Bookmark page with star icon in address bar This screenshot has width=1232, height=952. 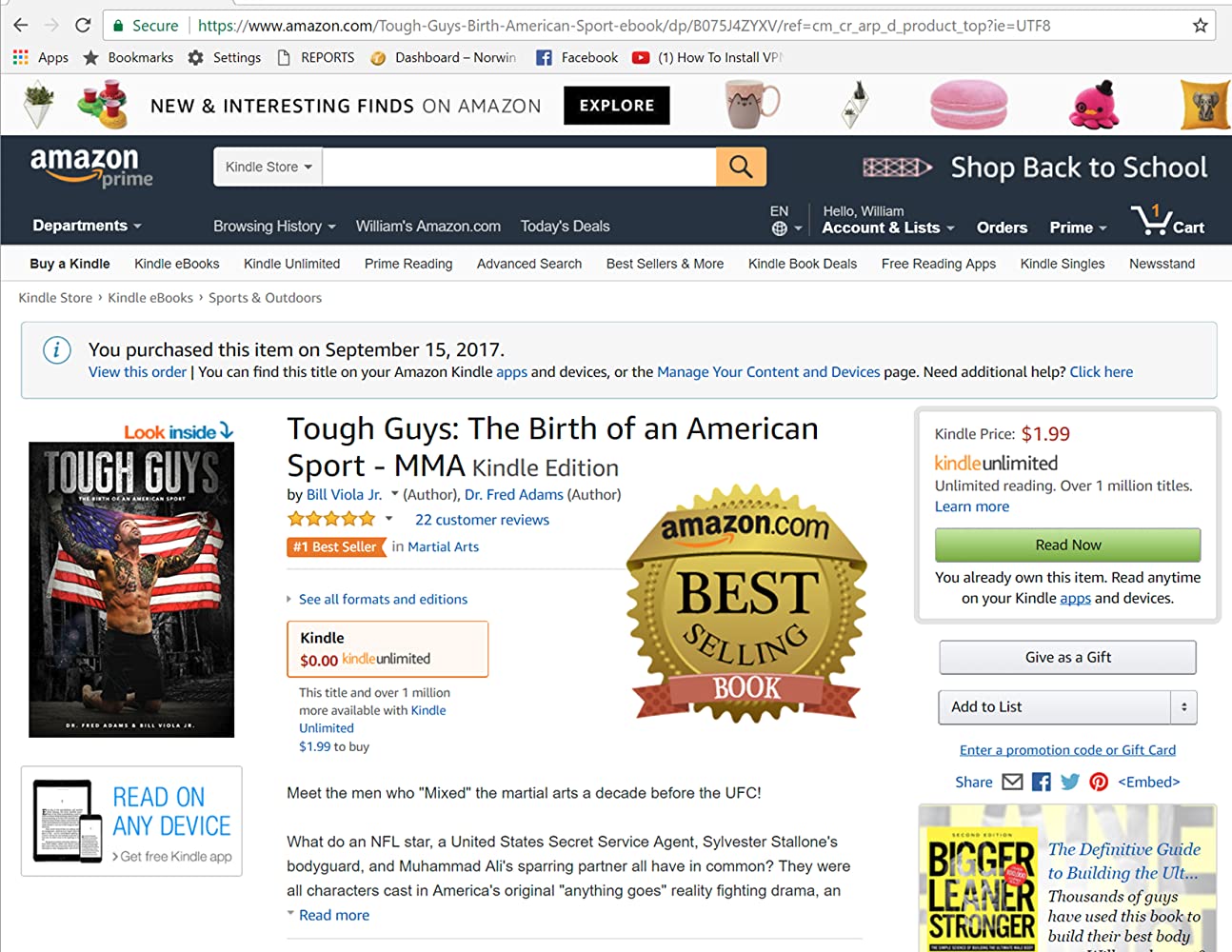pyautogui.click(x=1201, y=26)
